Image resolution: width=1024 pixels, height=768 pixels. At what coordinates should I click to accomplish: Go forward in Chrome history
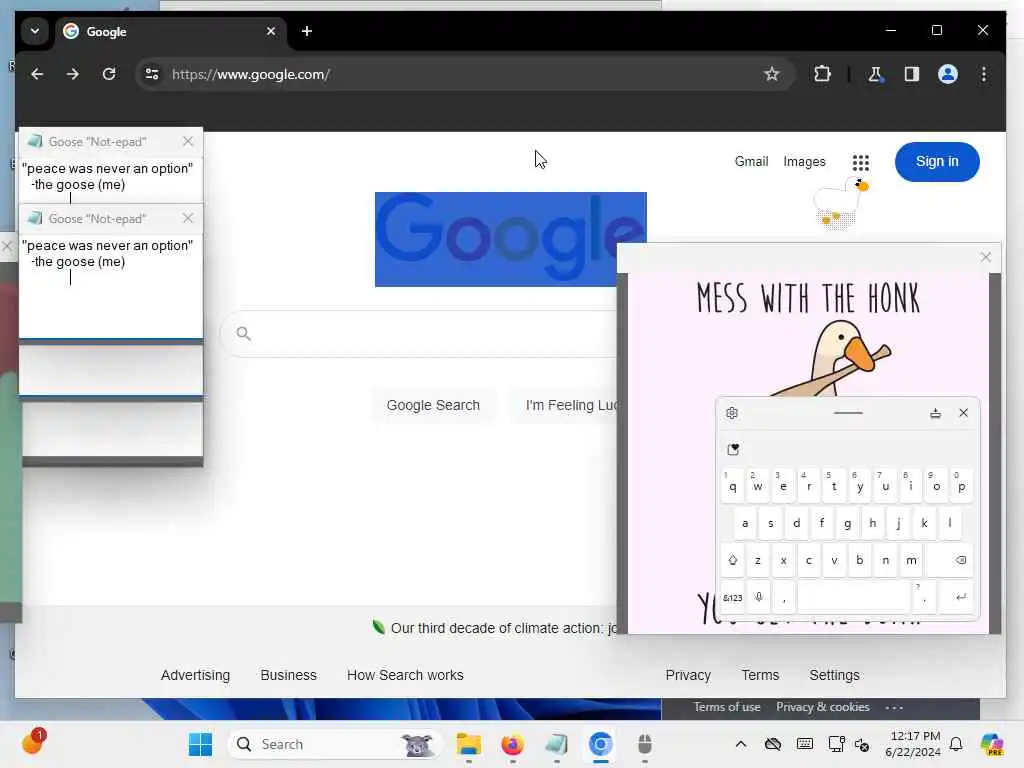72,74
